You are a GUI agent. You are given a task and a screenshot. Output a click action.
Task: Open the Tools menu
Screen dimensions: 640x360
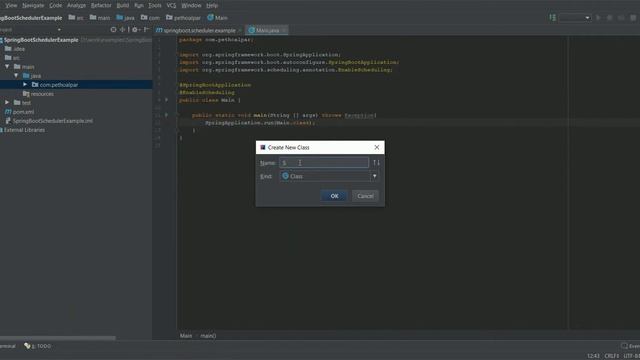(x=155, y=5)
